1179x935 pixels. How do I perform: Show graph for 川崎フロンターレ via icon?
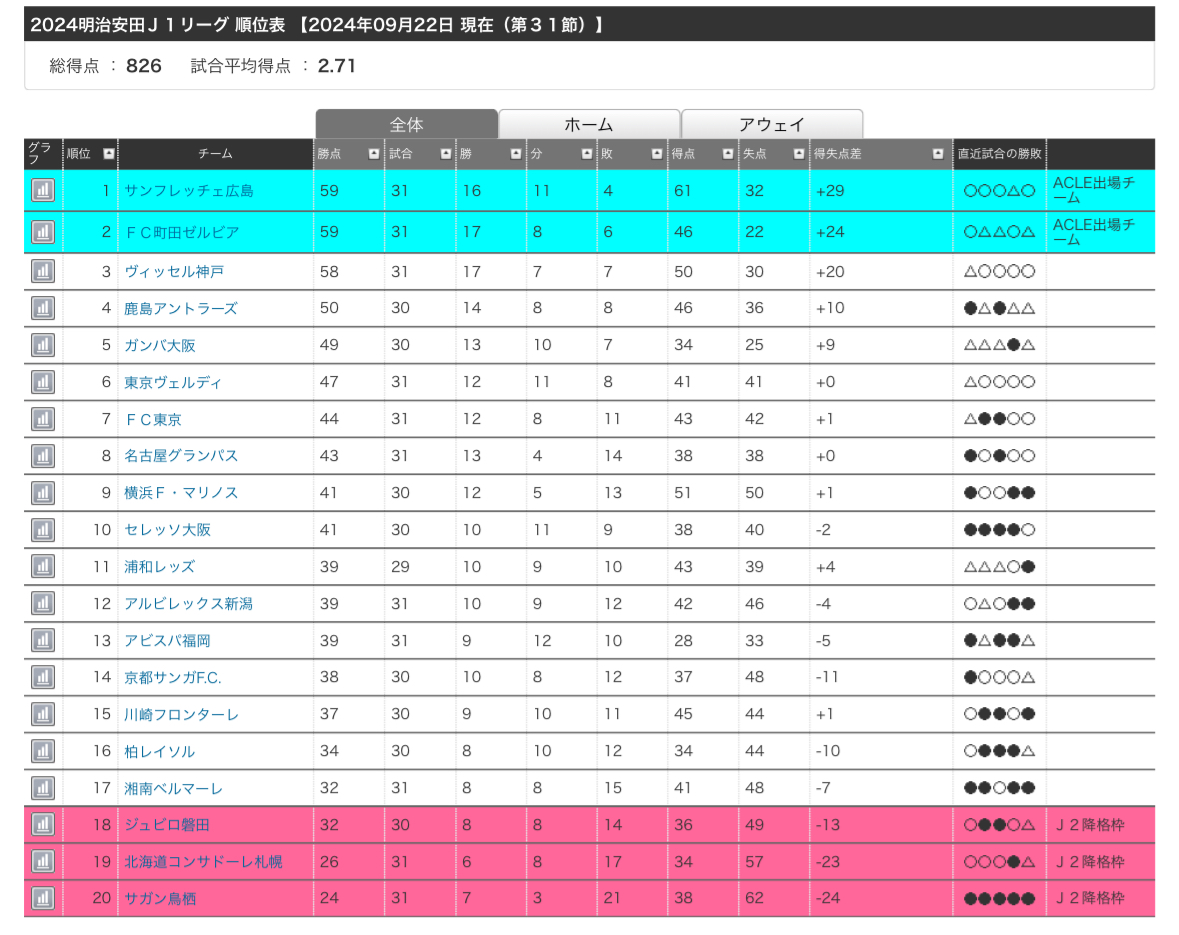(42, 714)
